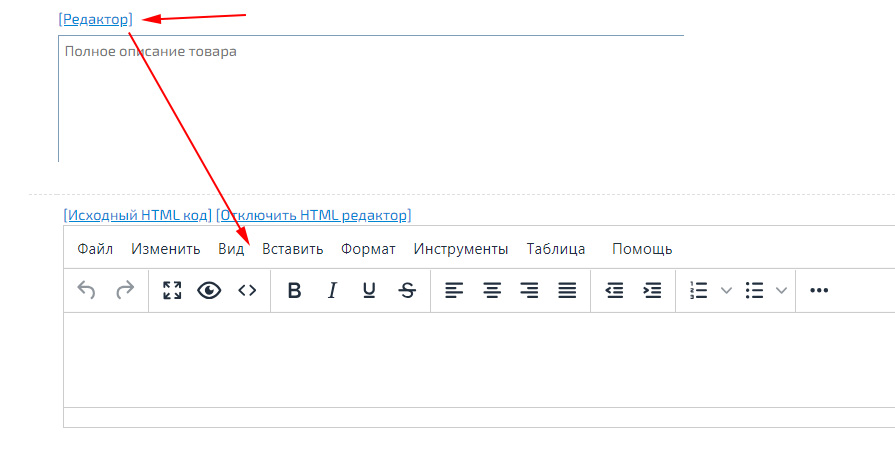The image size is (895, 461).
Task: Click the eye Preview icon
Action: pyautogui.click(x=209, y=290)
